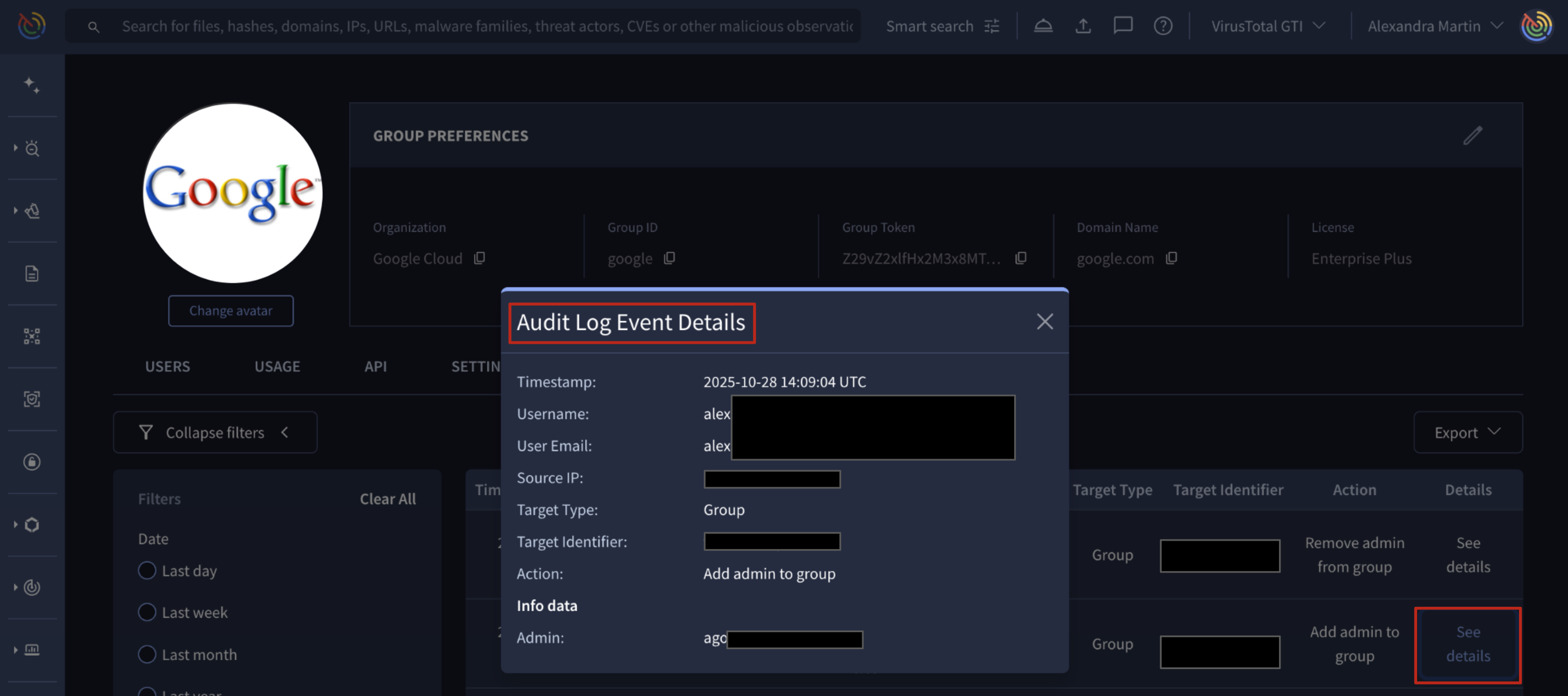Copy the Organization name Google Cloud
This screenshot has height=696, width=1568.
(x=480, y=258)
